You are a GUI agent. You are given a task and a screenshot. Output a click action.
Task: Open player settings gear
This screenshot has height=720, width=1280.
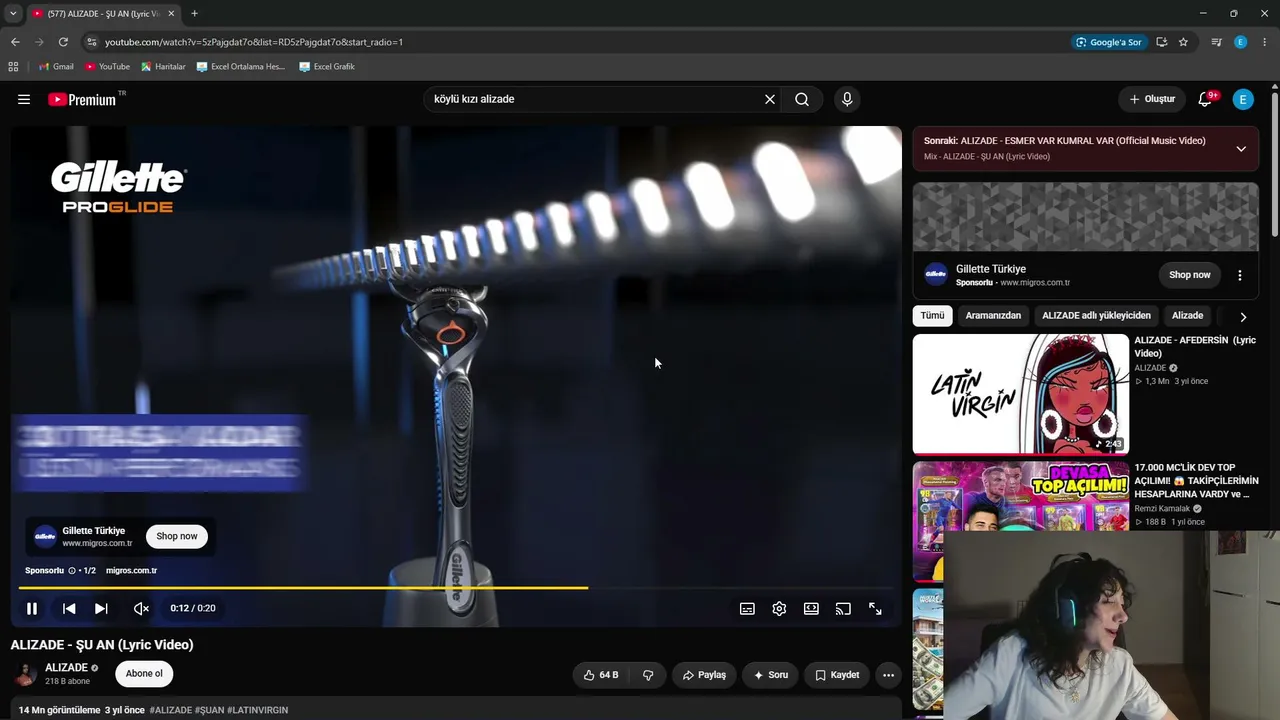779,608
